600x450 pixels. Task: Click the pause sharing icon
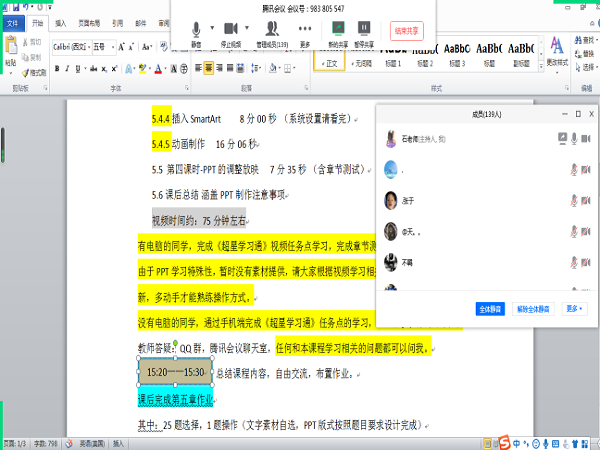tap(365, 29)
